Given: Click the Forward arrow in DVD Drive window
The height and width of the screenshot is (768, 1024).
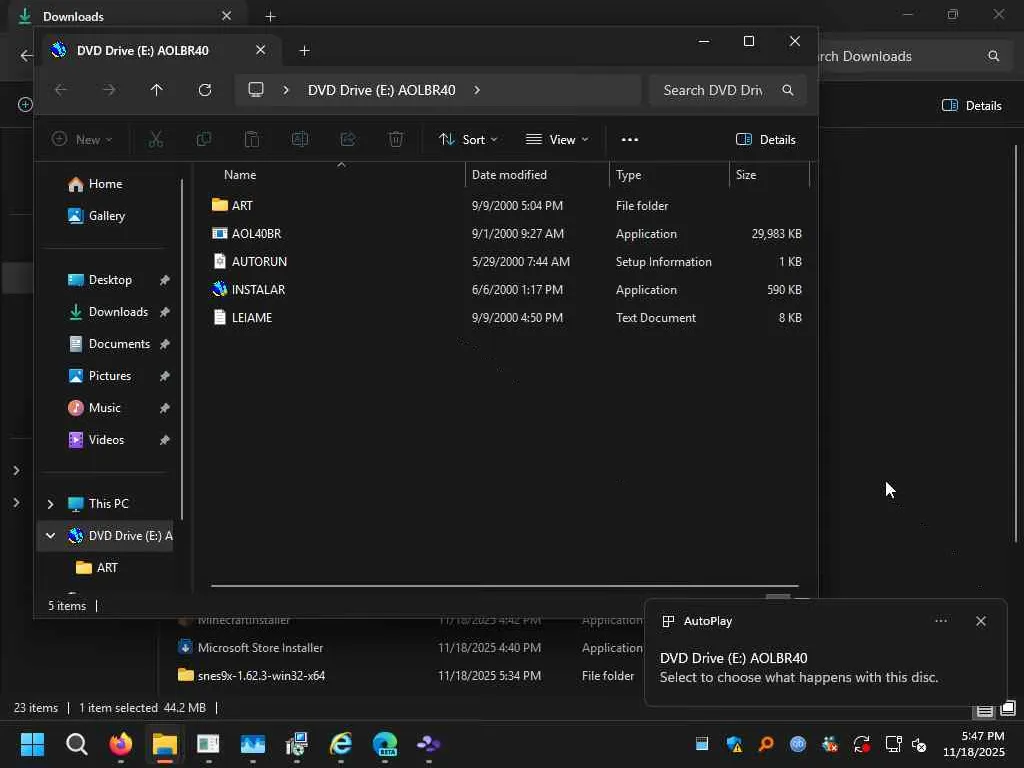Looking at the screenshot, I should [x=109, y=90].
